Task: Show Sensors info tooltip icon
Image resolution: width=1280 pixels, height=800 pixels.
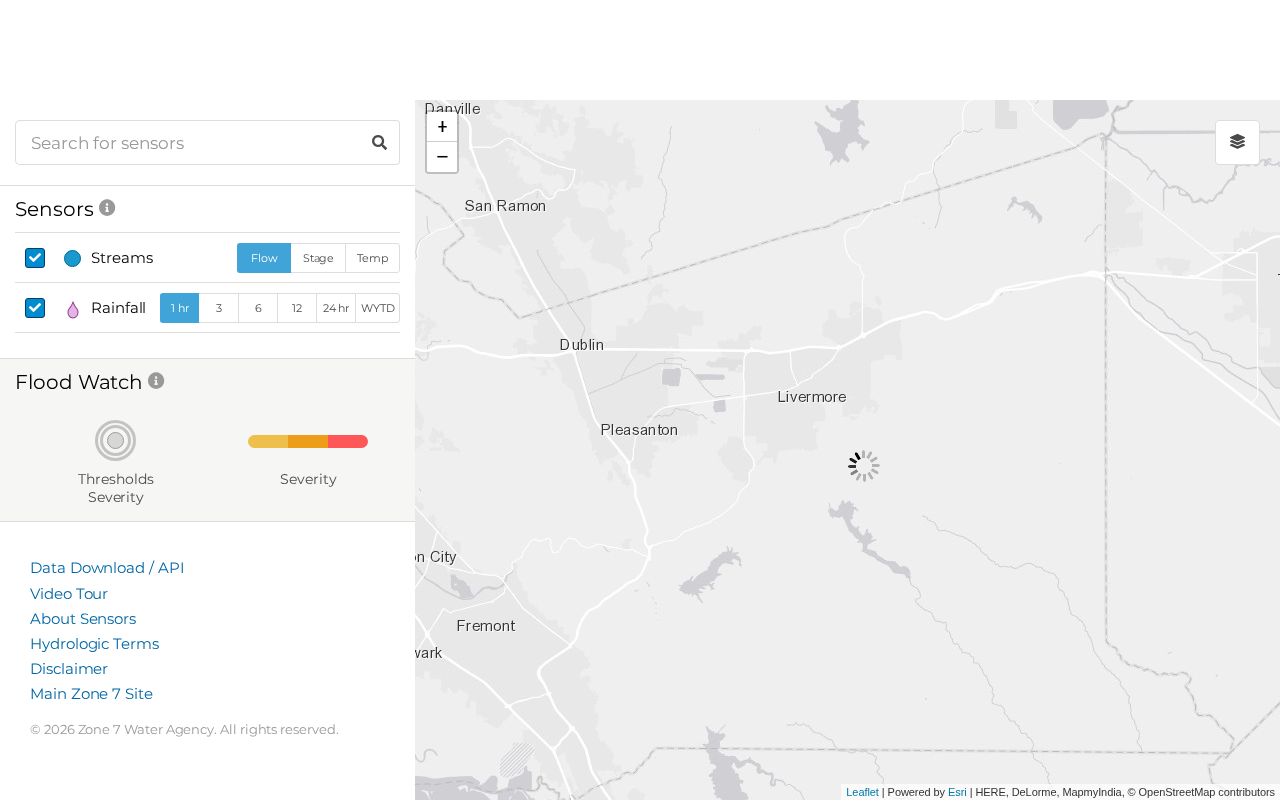Action: coord(107,208)
